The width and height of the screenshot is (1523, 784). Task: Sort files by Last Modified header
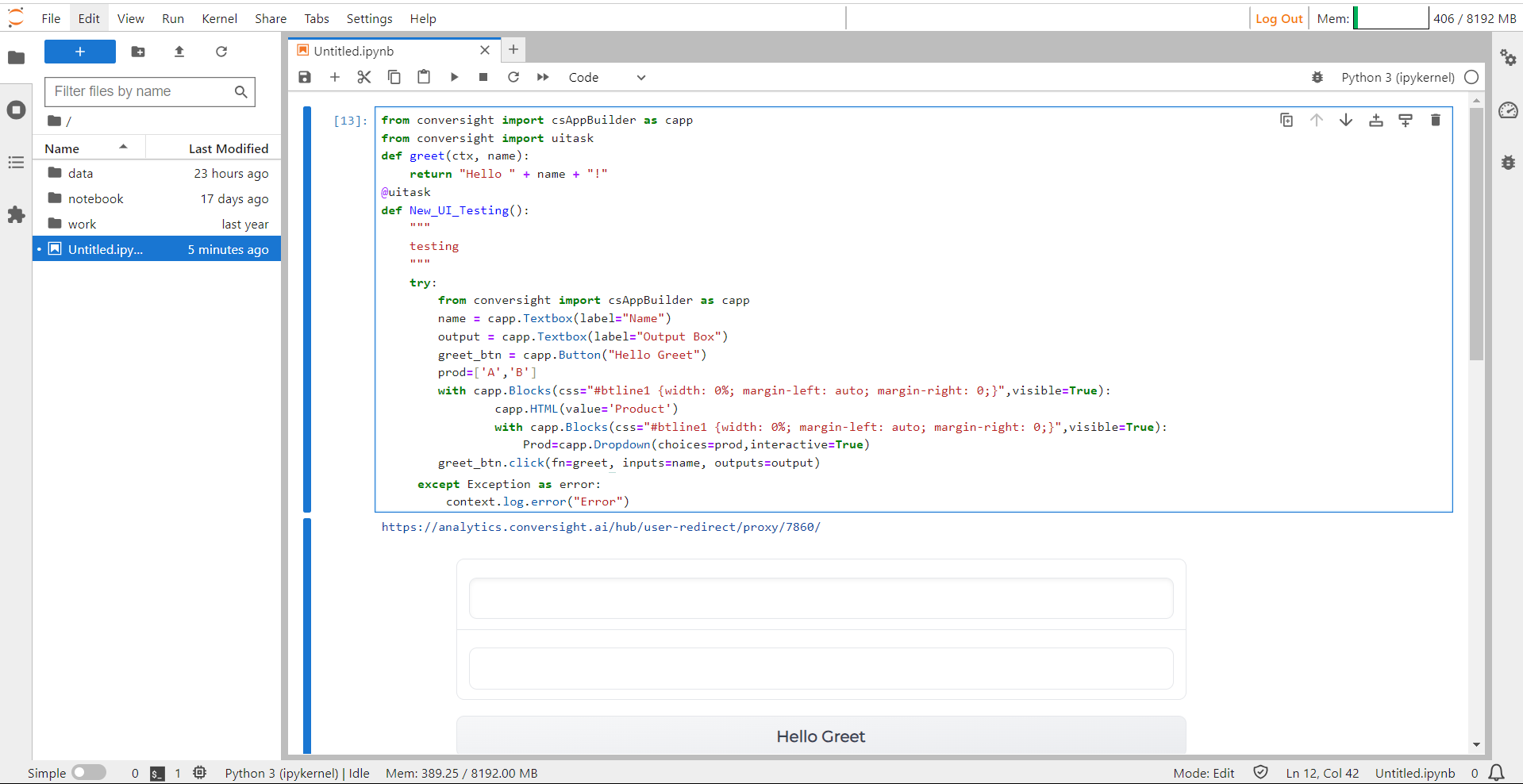(x=213, y=148)
